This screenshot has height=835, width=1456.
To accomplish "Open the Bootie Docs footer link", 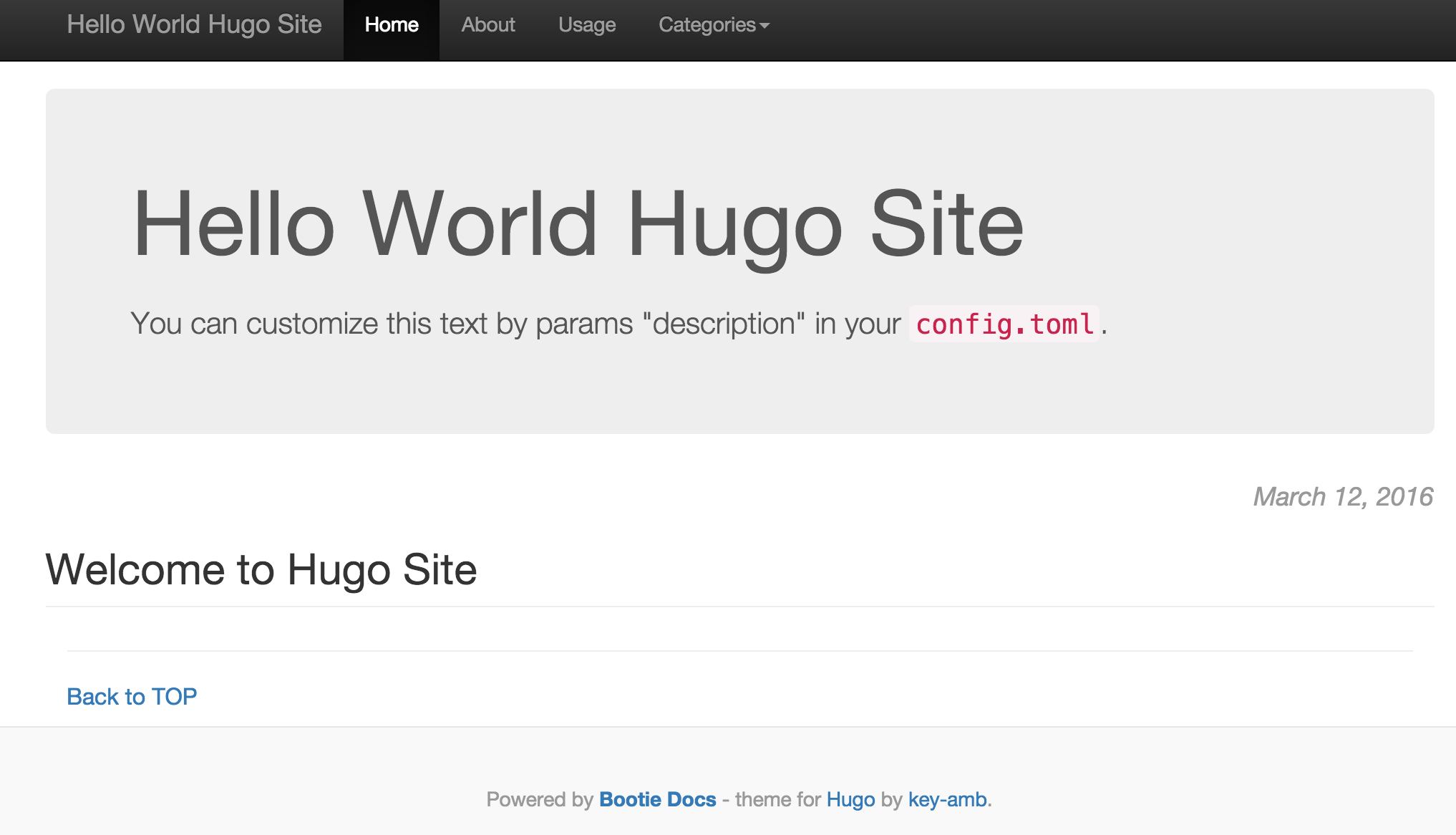I will pos(657,799).
